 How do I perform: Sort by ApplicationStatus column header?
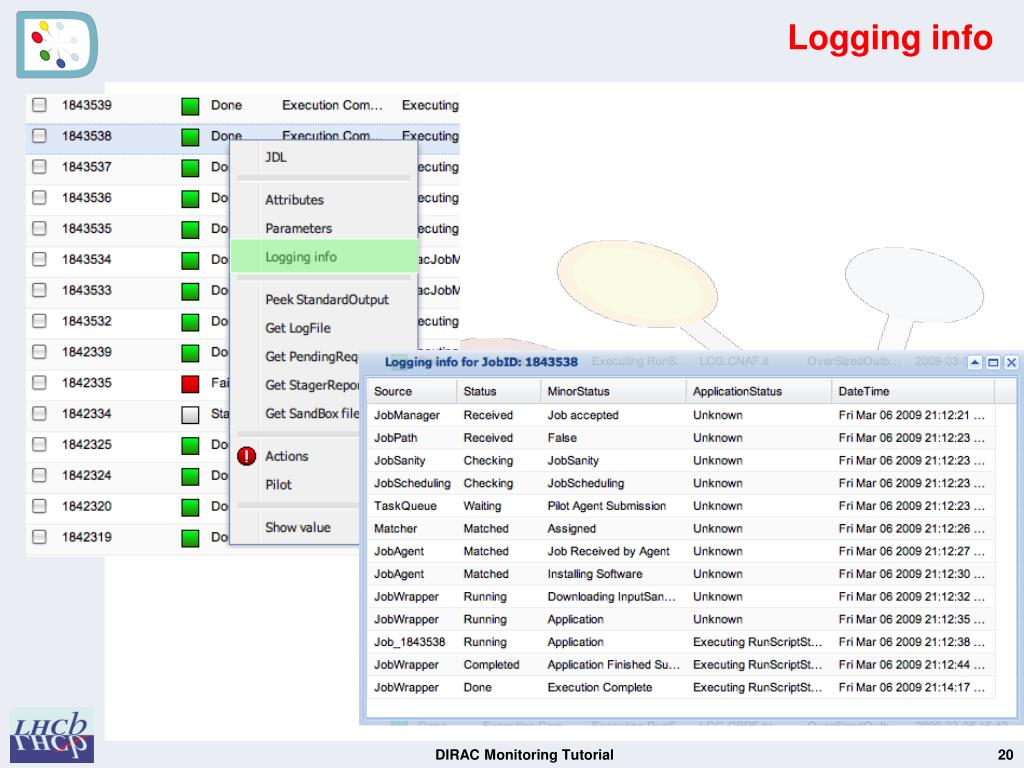[x=759, y=391]
